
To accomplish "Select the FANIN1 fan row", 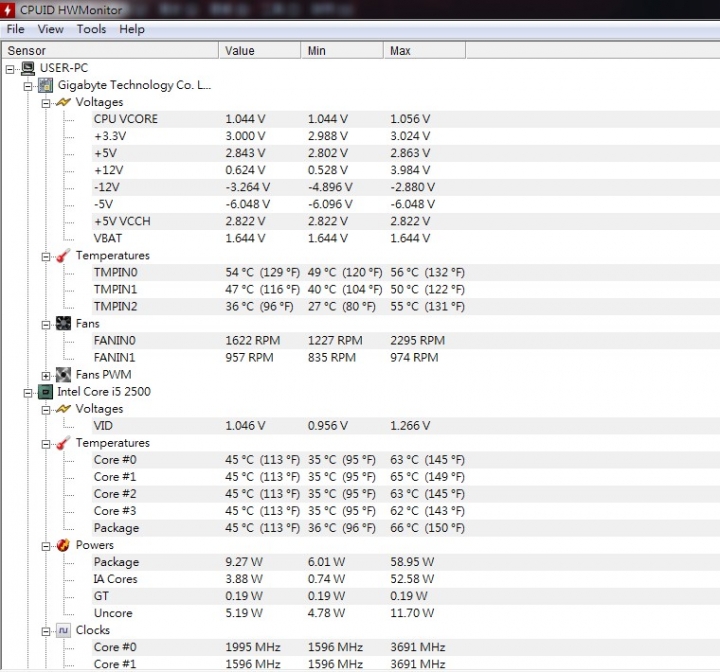I will pos(405,357).
